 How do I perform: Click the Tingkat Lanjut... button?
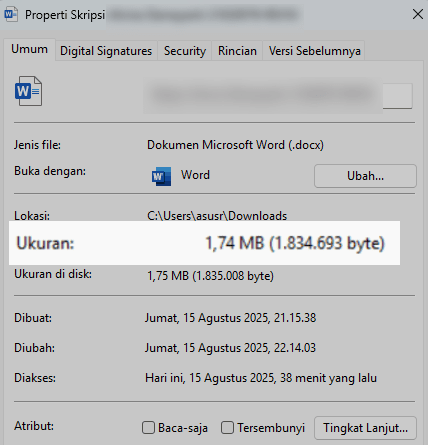pyautogui.click(x=365, y=428)
